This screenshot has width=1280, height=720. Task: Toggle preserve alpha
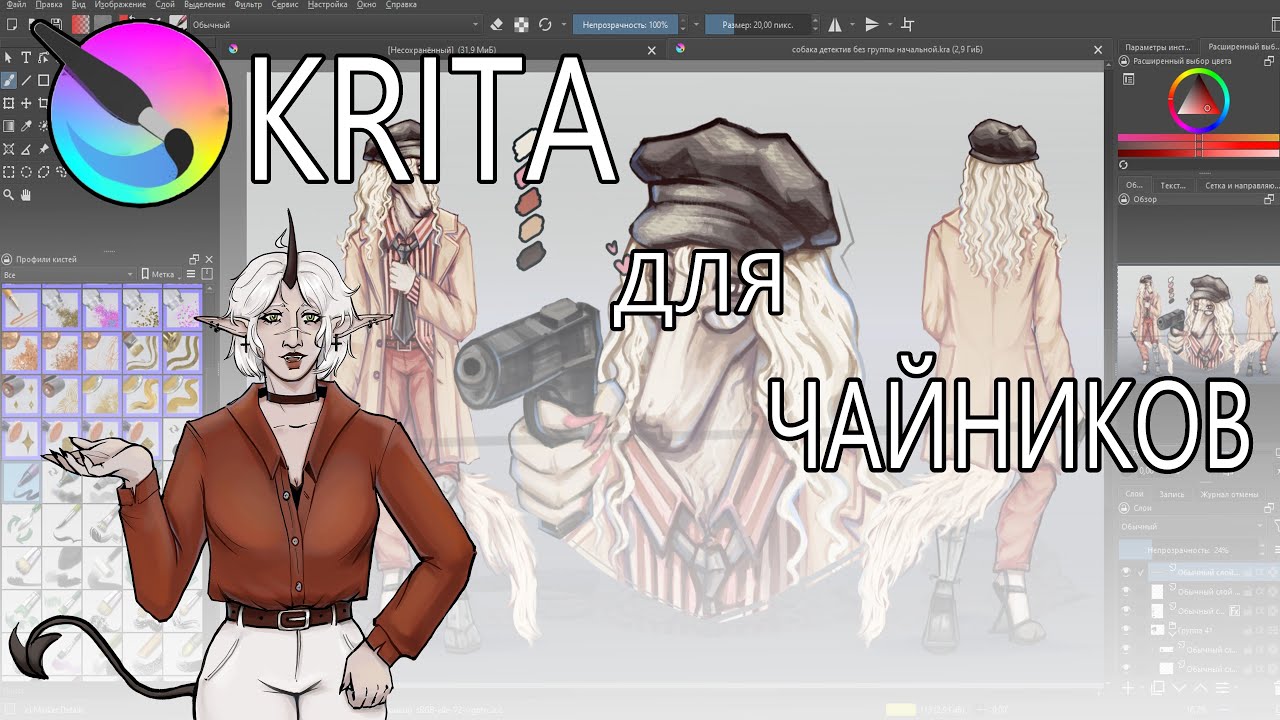pos(521,24)
